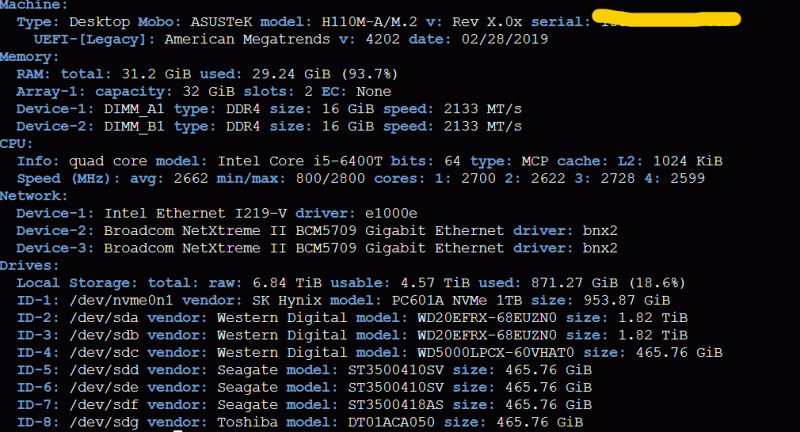
Task: Click /dev/nvme0n1 device path
Action: point(121,300)
